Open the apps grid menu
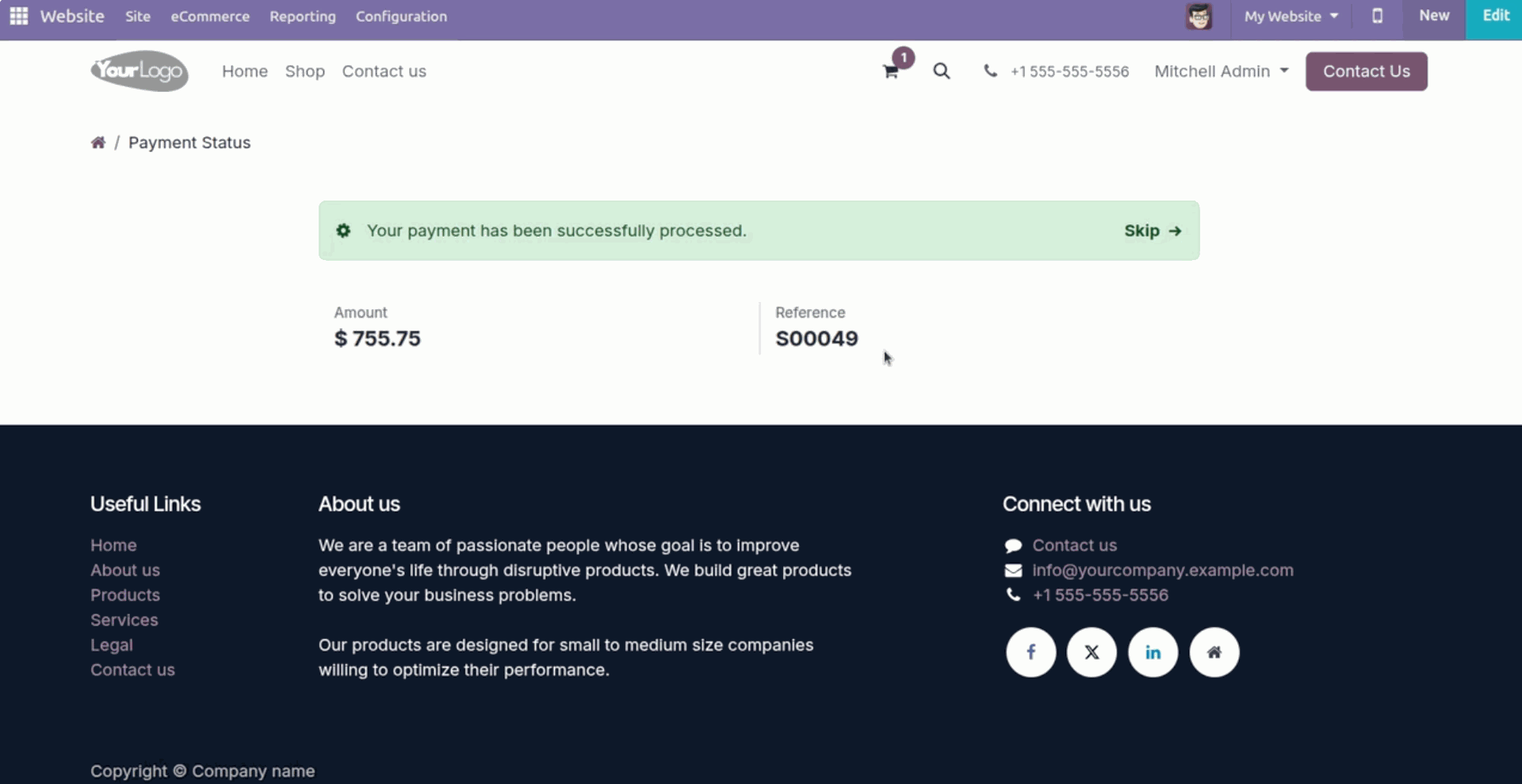This screenshot has height=784, width=1522. (19, 16)
